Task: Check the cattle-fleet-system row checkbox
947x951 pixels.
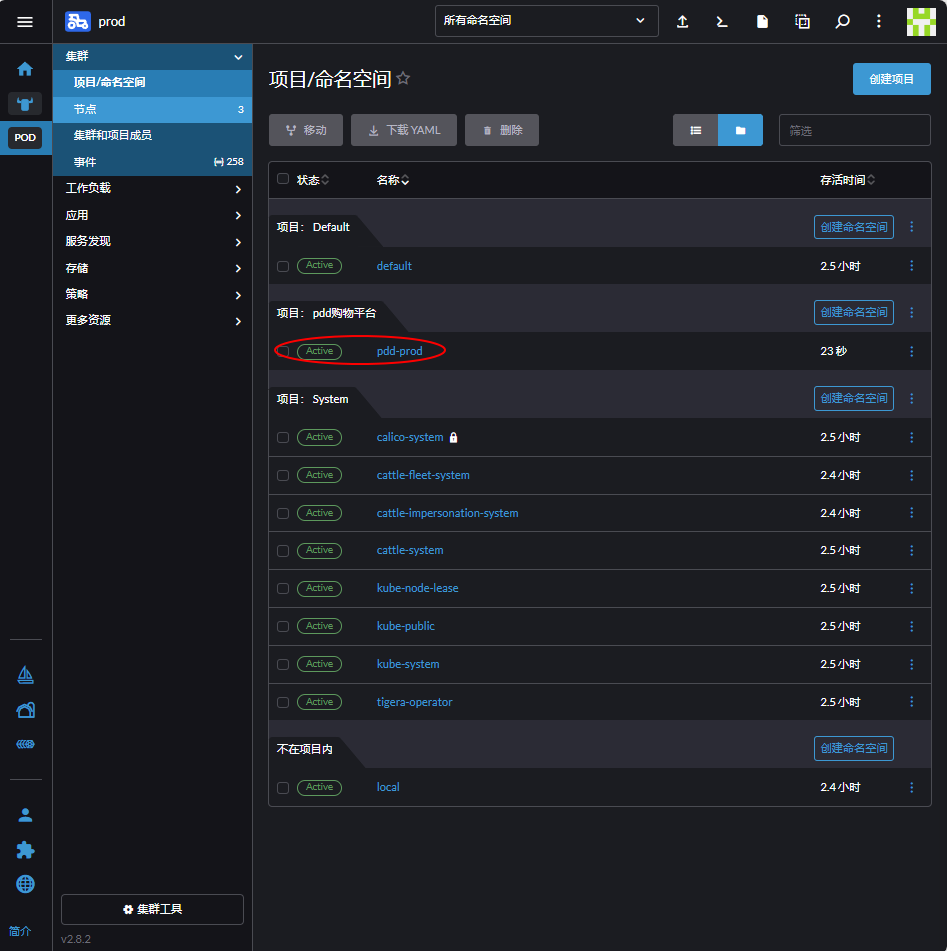Action: coord(283,476)
